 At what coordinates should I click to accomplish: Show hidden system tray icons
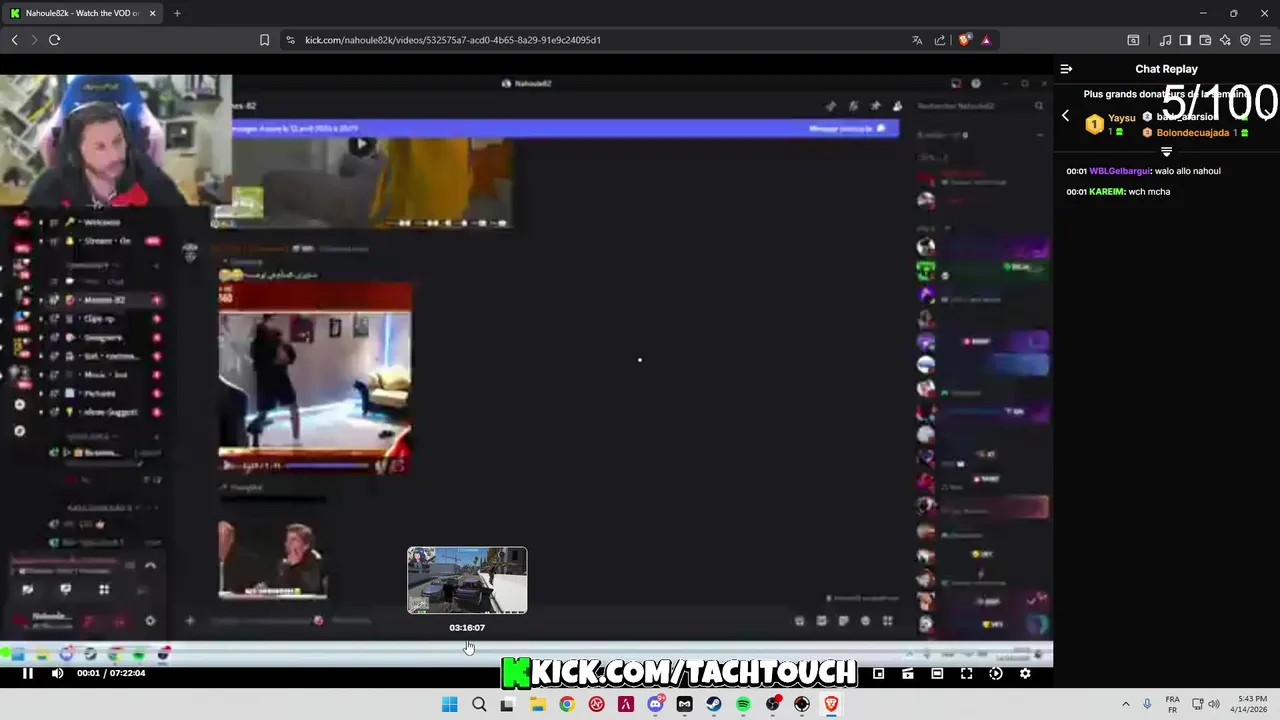[x=1125, y=704]
